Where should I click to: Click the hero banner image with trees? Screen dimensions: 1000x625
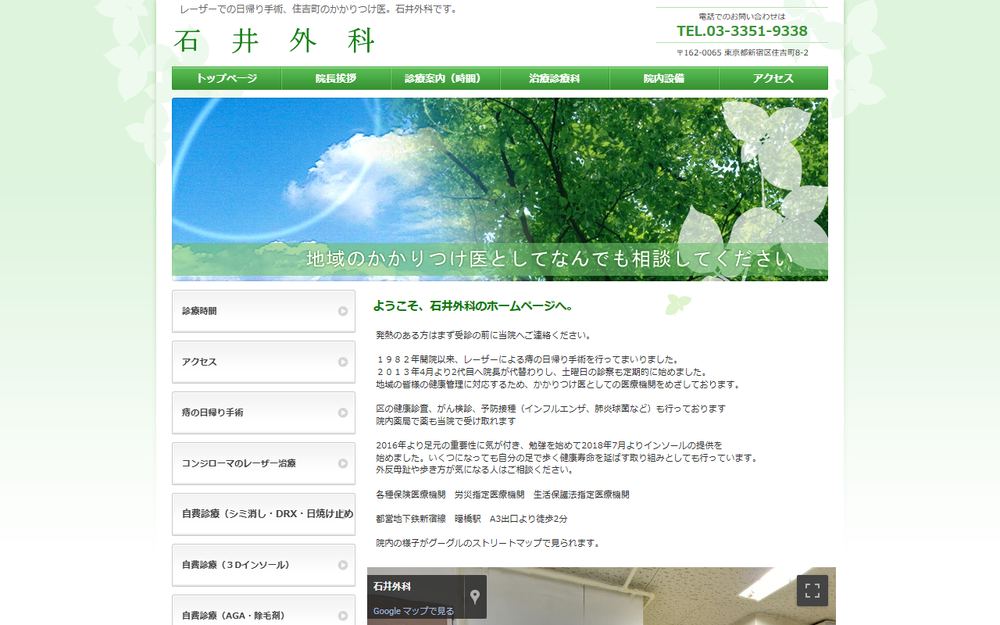coord(500,189)
